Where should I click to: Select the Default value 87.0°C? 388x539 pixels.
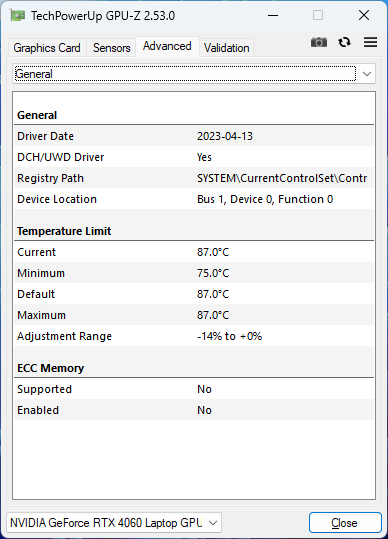(x=213, y=294)
